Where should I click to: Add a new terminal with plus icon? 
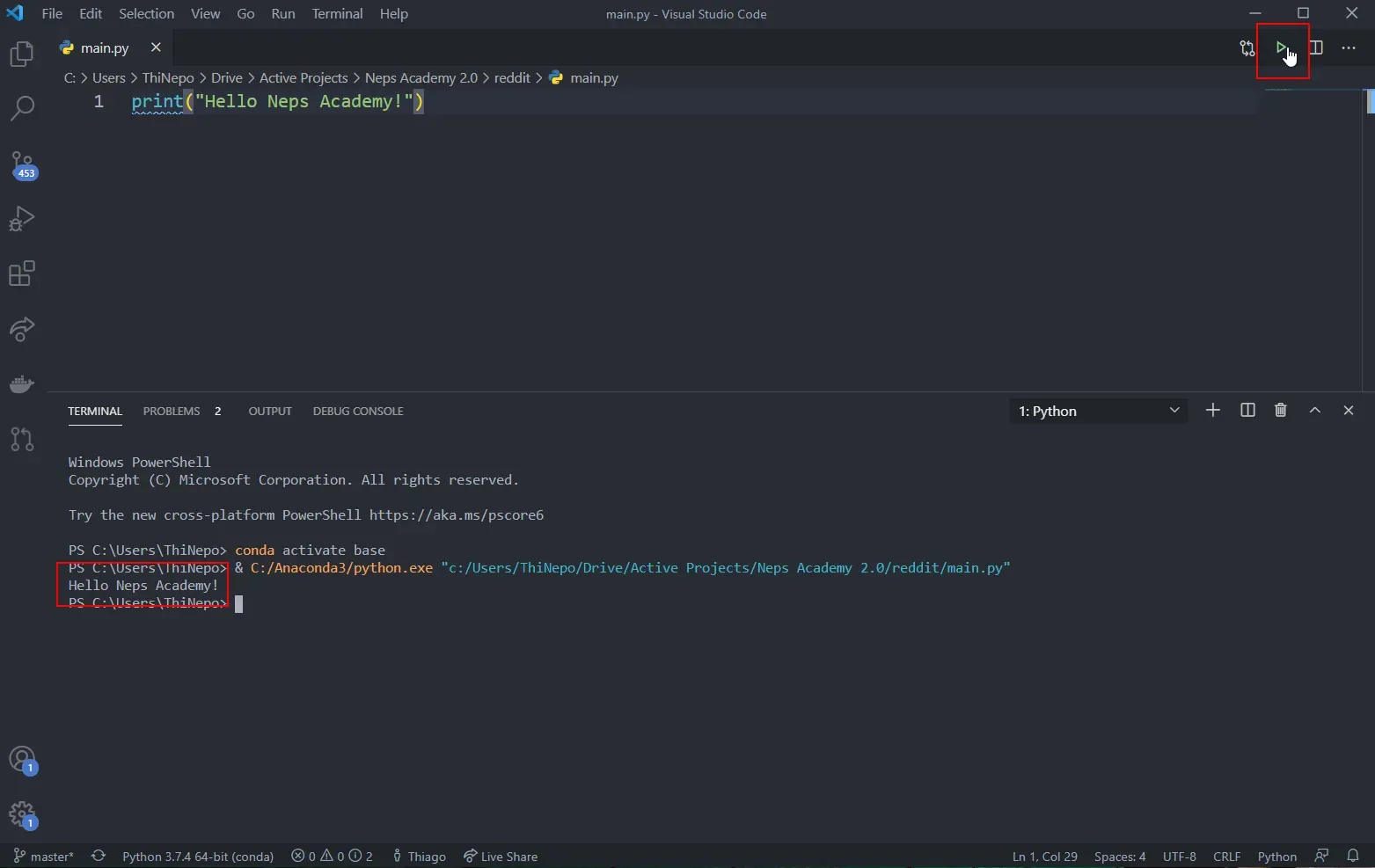(x=1213, y=410)
